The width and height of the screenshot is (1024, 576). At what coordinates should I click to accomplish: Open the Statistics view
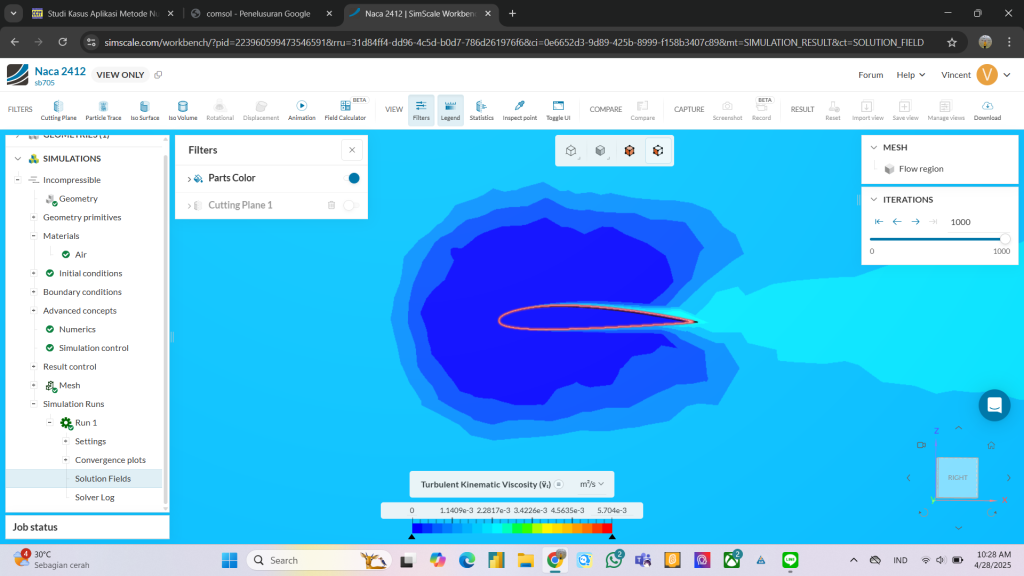click(x=481, y=109)
